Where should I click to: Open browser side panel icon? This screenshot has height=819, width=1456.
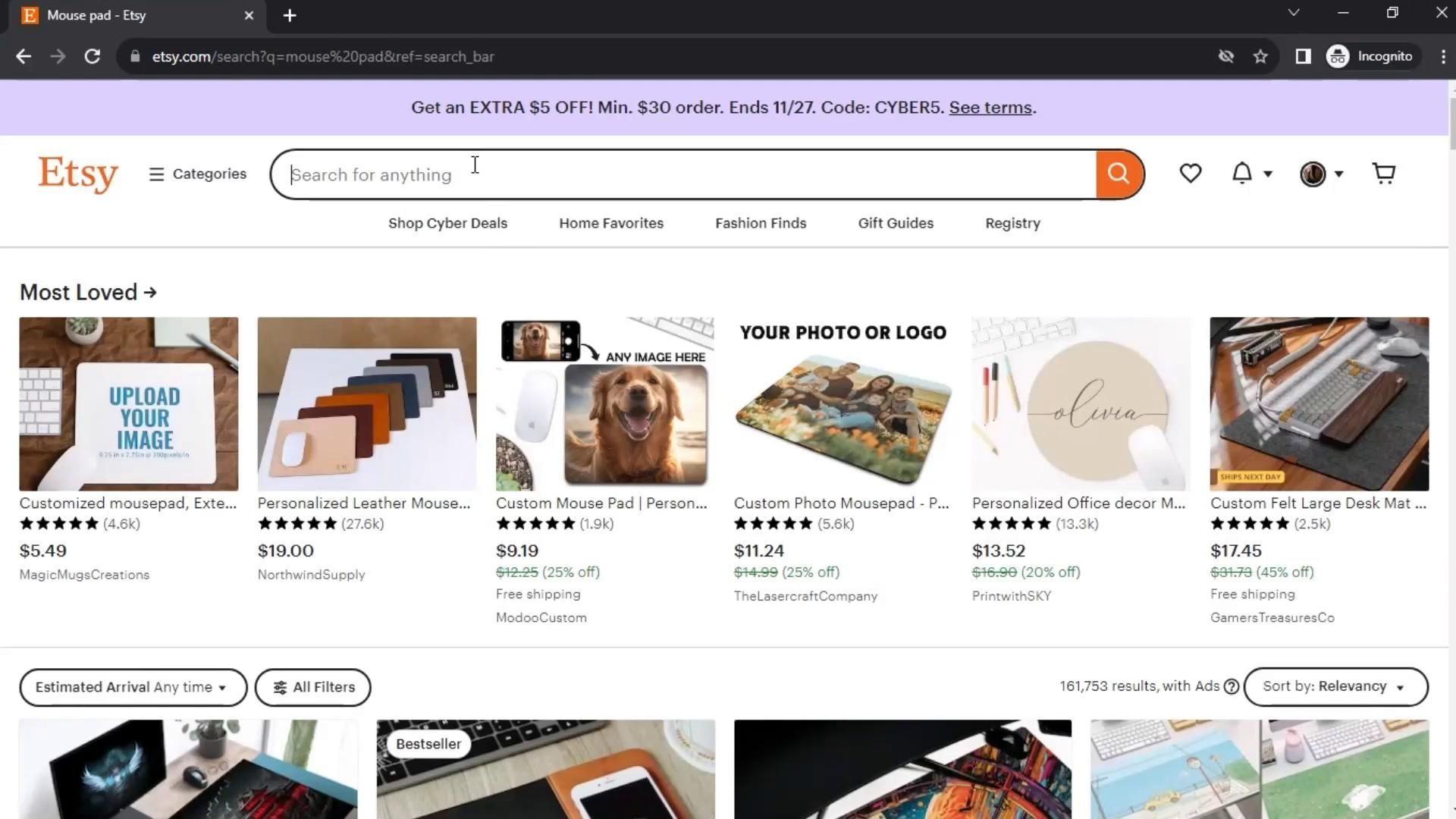(x=1303, y=57)
